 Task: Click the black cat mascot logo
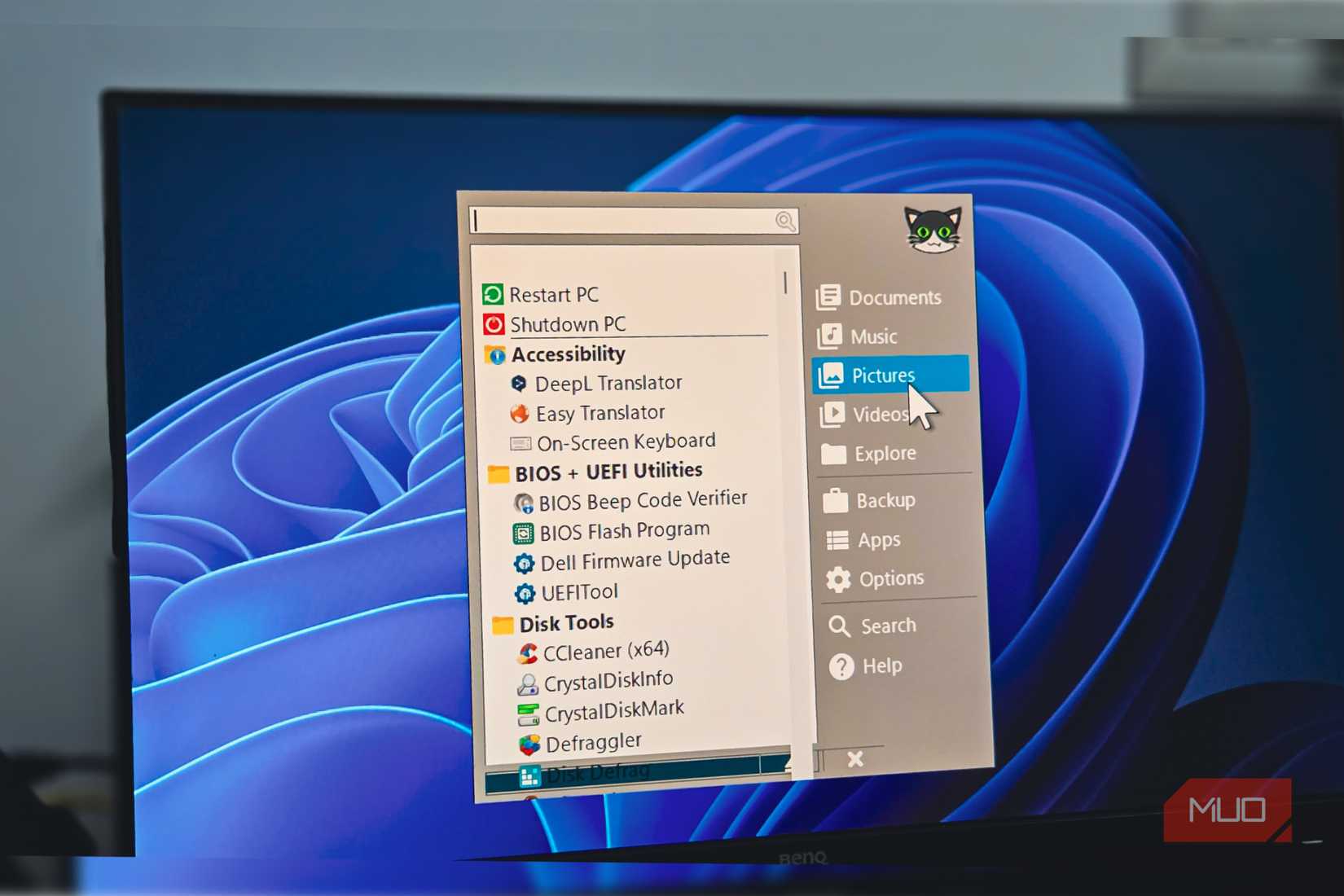coord(931,231)
